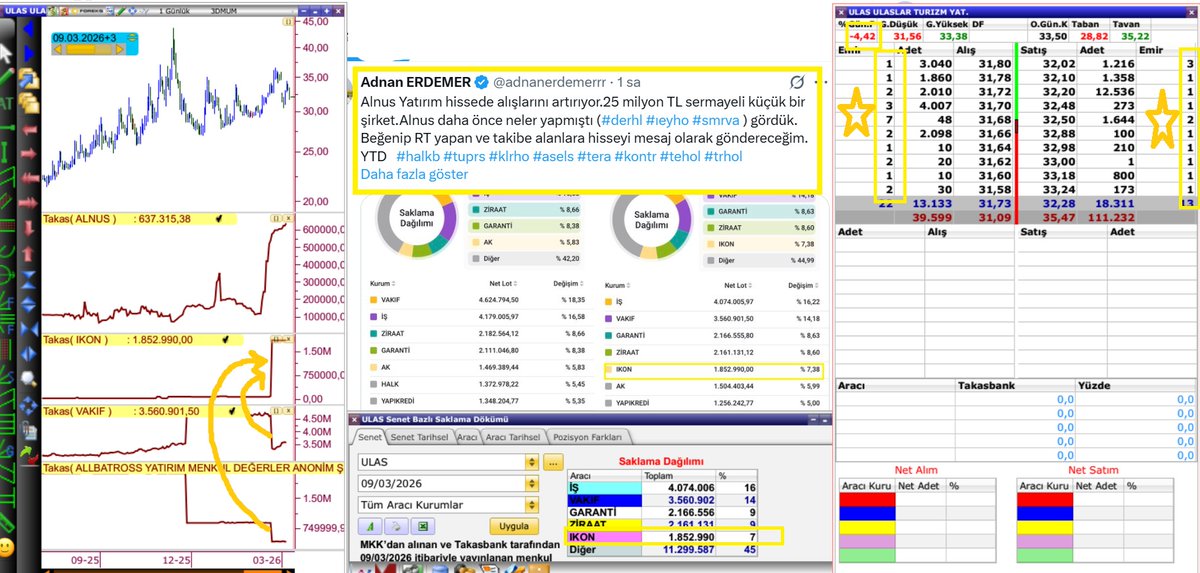Sort the right custody table by Kurum
The width and height of the screenshot is (1200, 573).
[619, 284]
